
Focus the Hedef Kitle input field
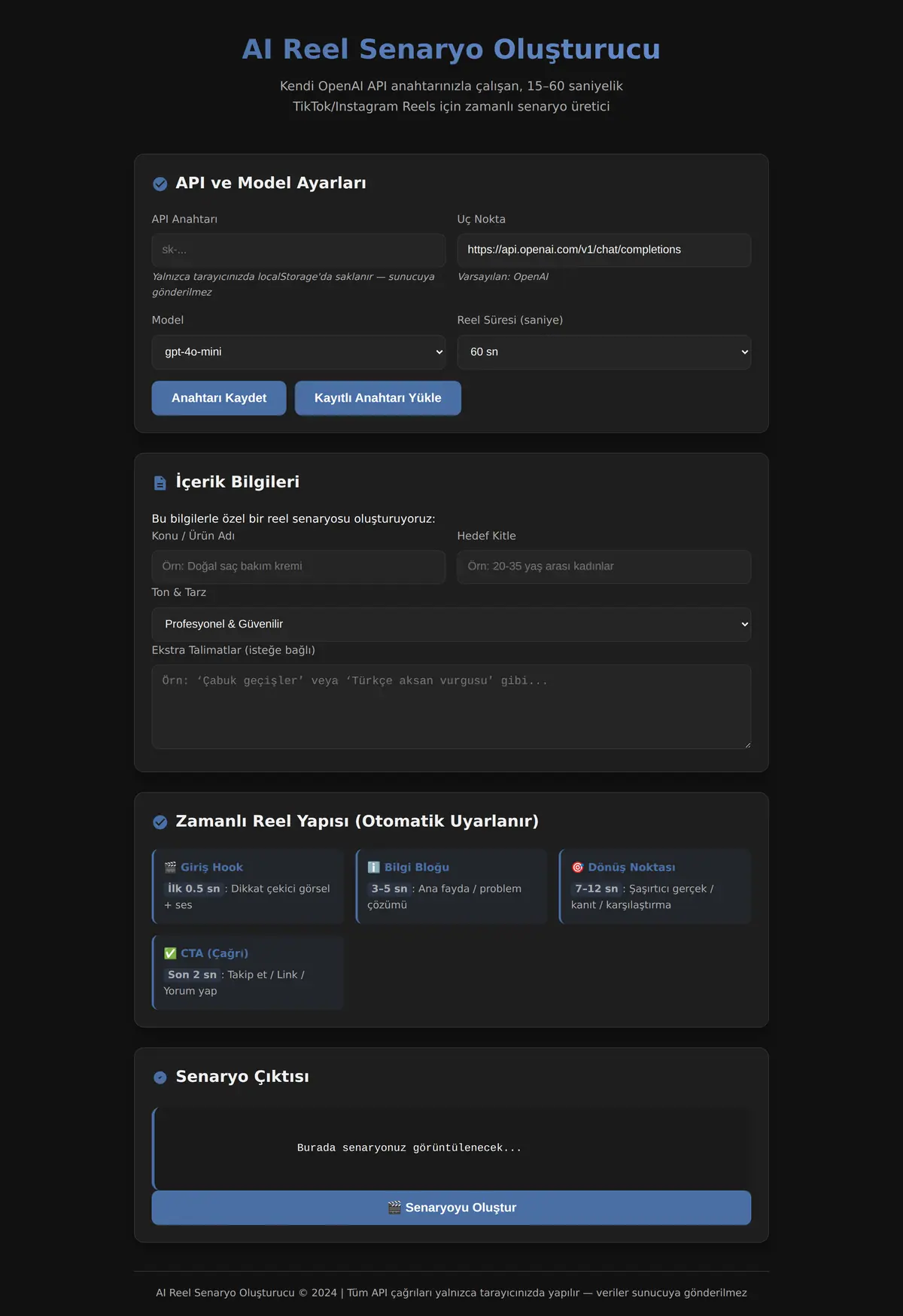[604, 567]
